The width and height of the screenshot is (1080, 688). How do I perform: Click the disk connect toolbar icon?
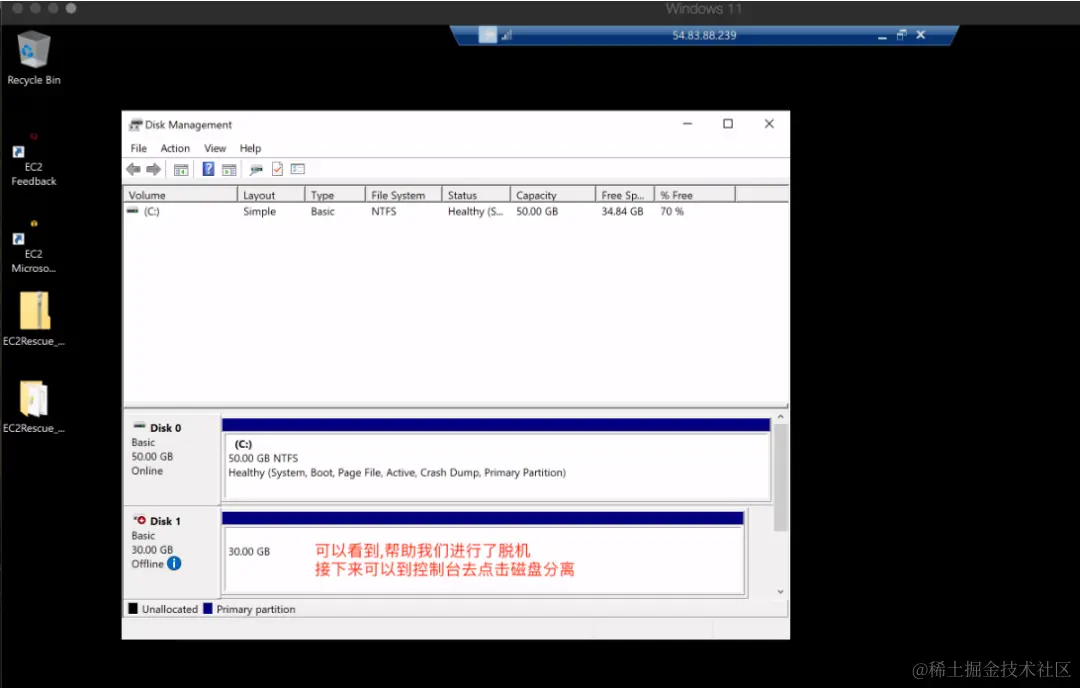pos(256,169)
